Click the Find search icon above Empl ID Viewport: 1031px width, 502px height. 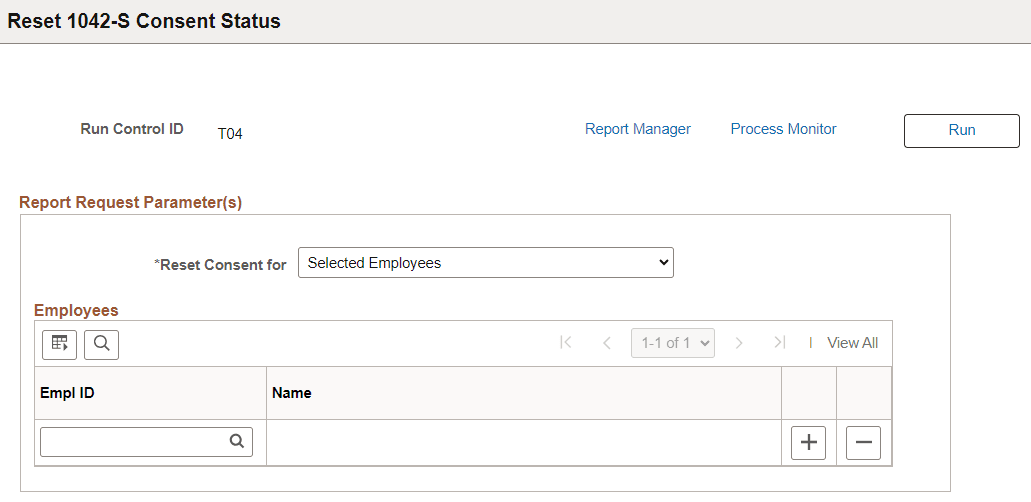[101, 344]
